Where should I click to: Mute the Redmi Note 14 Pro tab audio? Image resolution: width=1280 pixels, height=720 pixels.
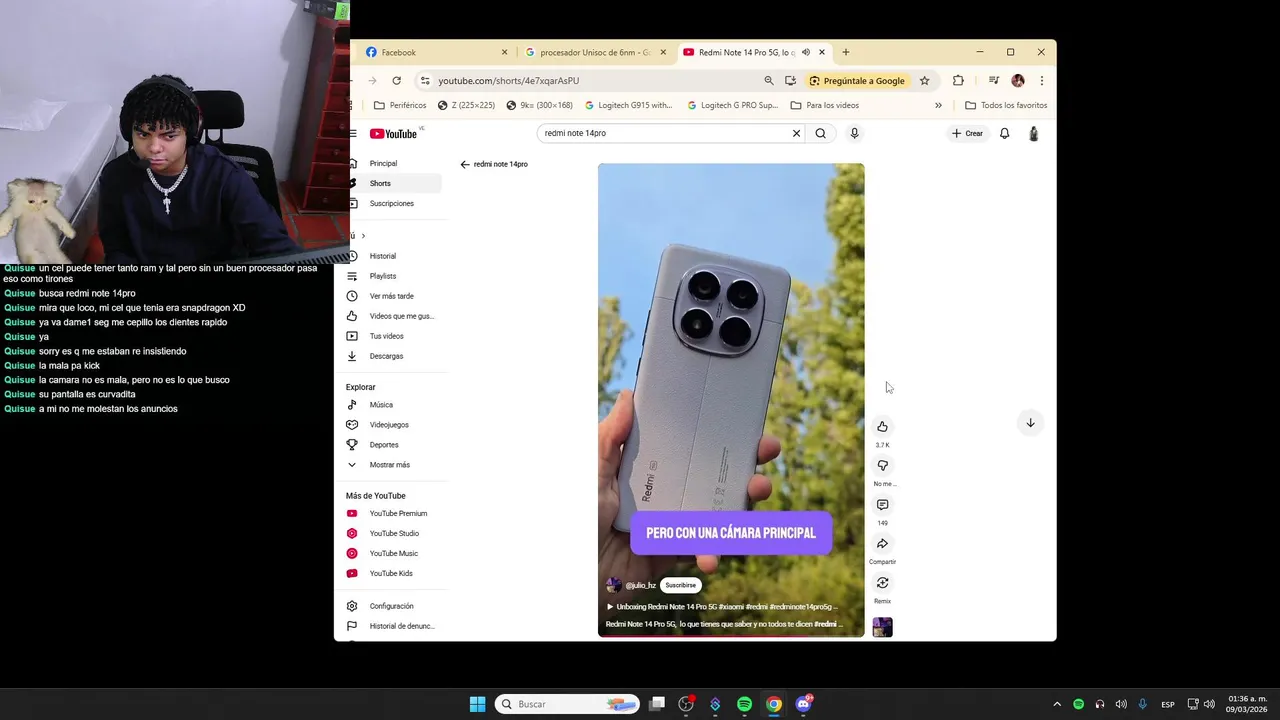pyautogui.click(x=806, y=52)
